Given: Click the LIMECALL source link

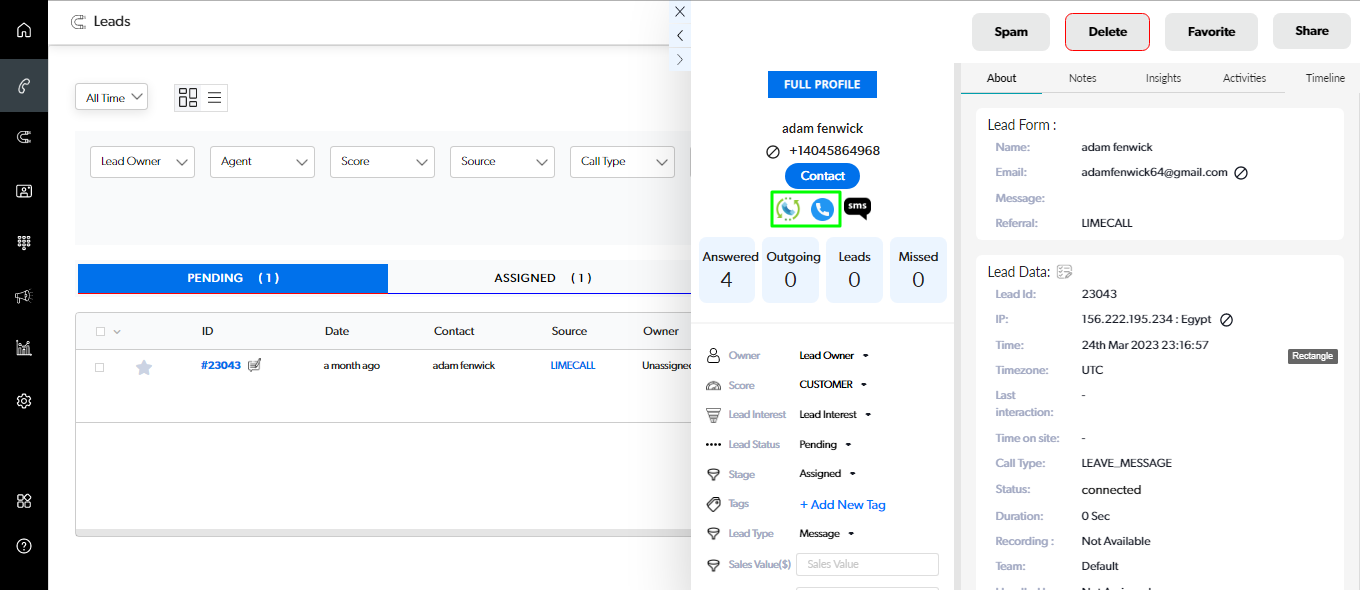Looking at the screenshot, I should point(573,366).
